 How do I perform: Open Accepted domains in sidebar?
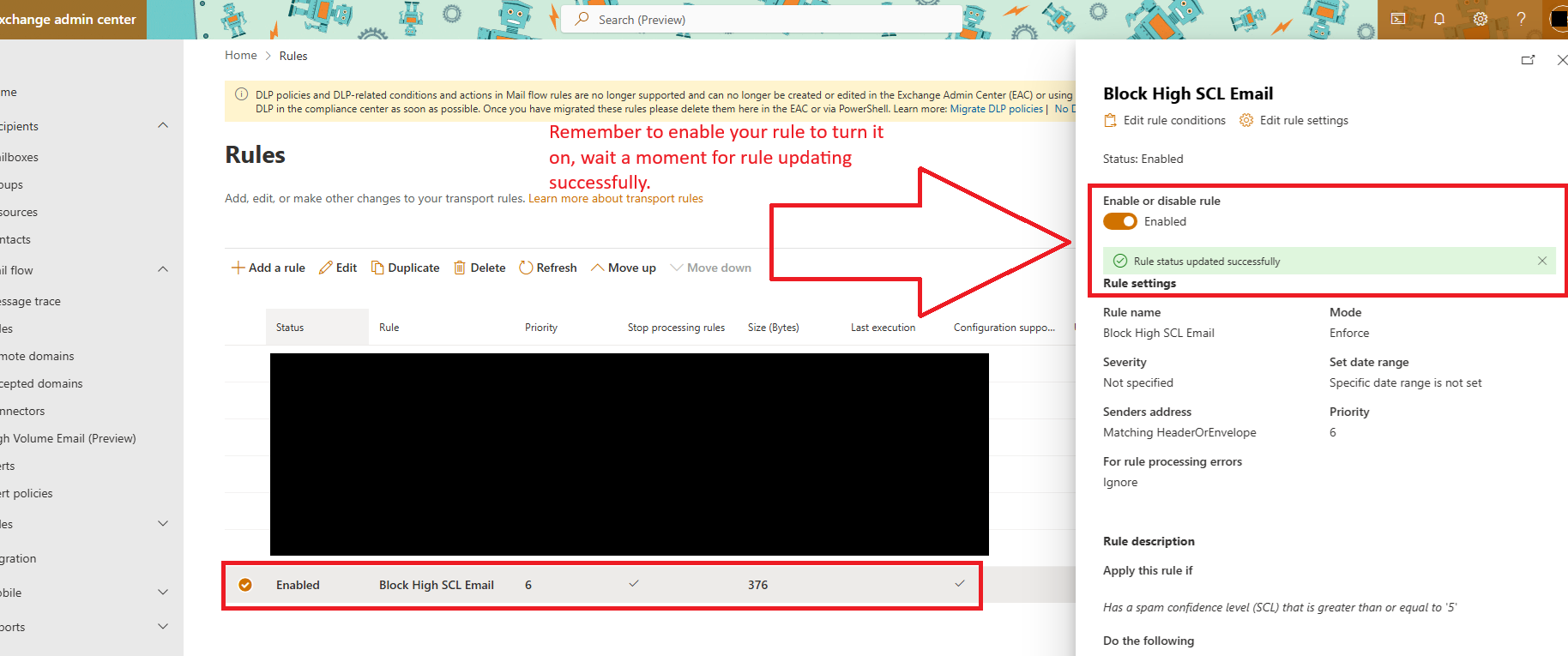point(41,383)
